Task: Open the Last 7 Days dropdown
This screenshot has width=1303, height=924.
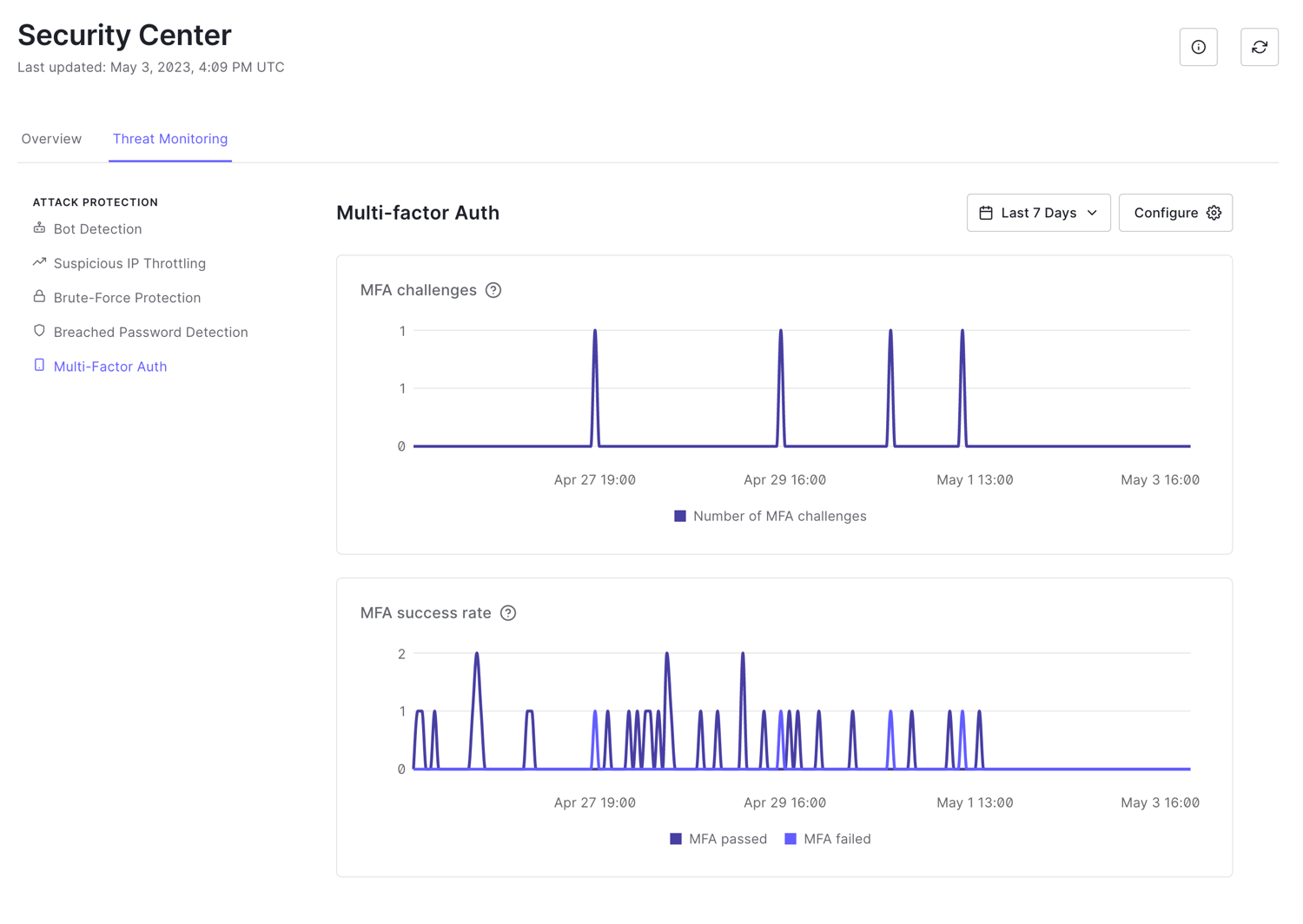Action: tap(1038, 212)
